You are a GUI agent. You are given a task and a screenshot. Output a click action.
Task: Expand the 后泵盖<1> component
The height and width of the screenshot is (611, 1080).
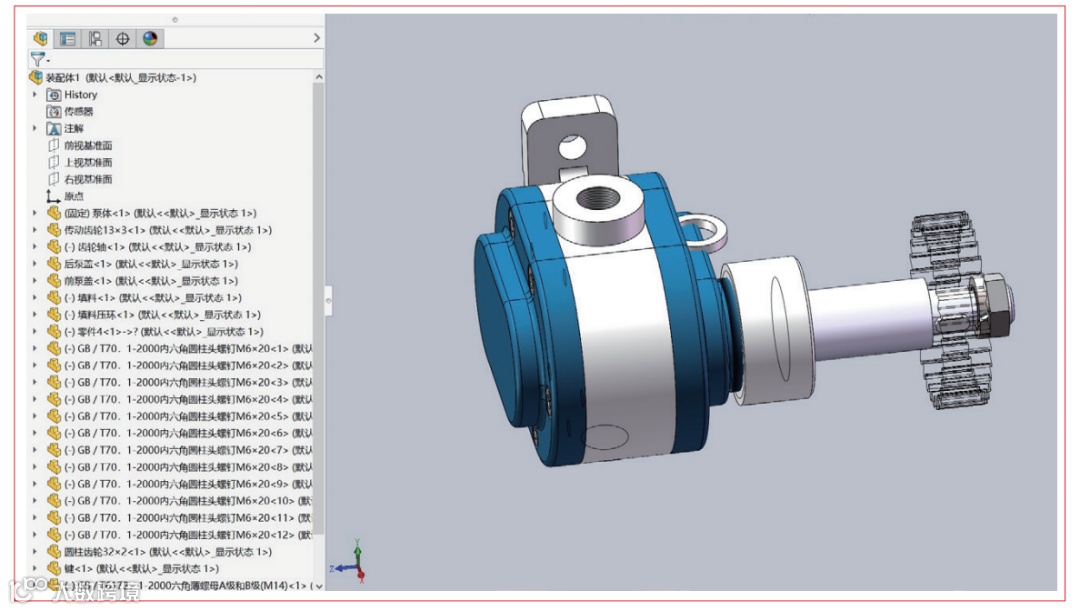pos(34,264)
